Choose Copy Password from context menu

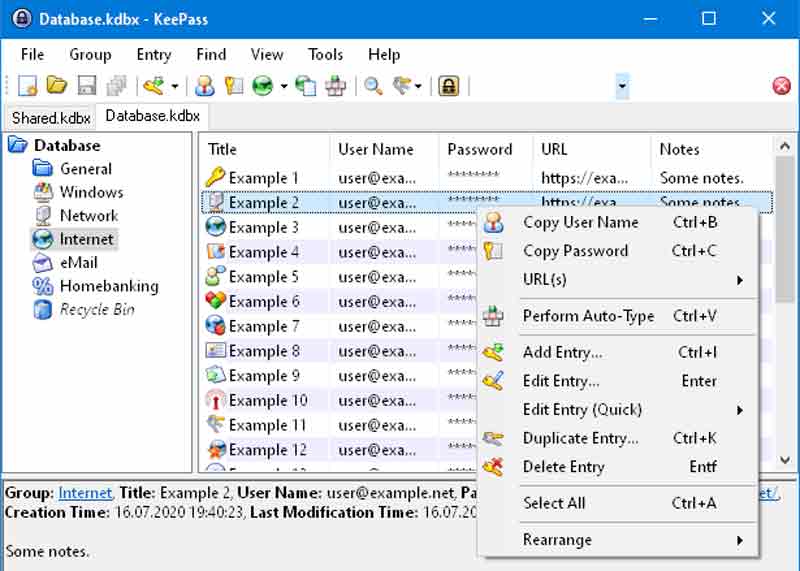tap(618, 251)
